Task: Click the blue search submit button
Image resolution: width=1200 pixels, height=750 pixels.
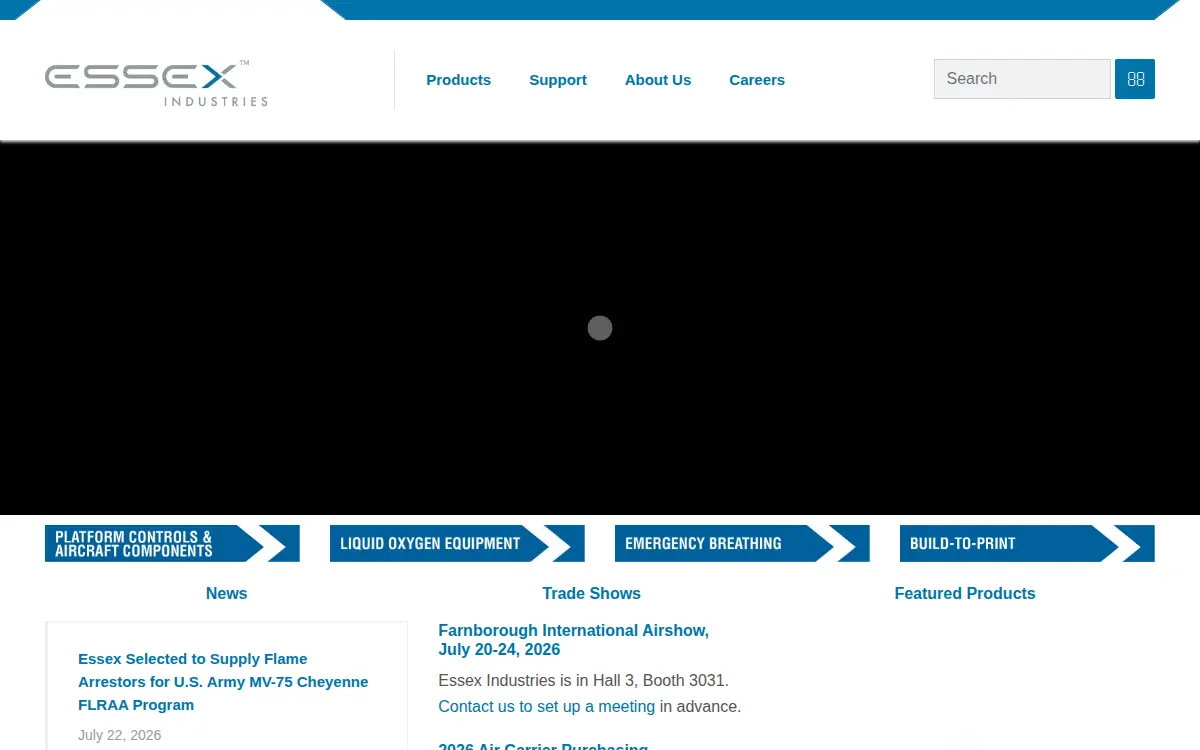Action: coord(1135,79)
